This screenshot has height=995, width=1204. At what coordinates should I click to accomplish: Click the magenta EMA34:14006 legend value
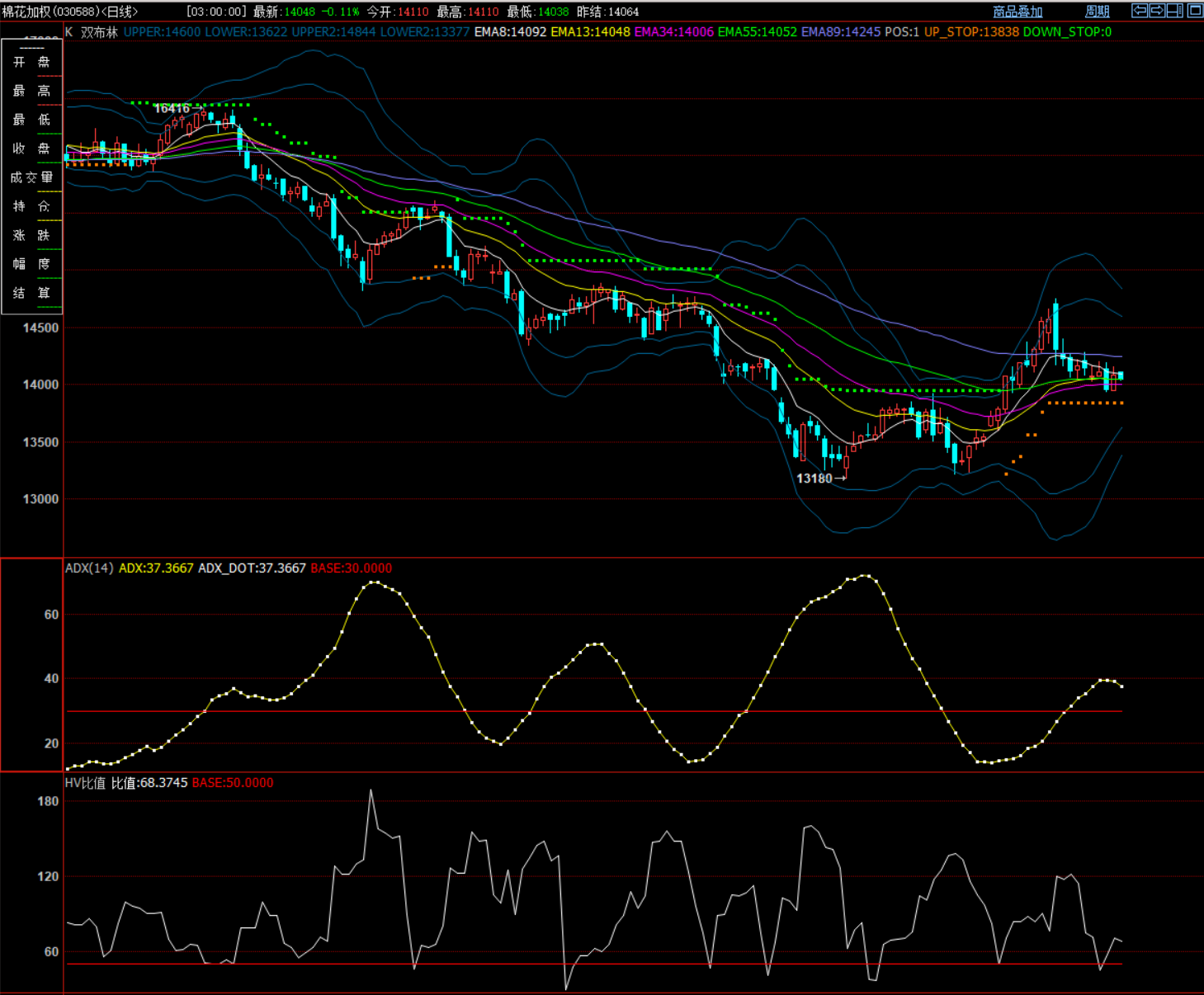click(x=673, y=32)
